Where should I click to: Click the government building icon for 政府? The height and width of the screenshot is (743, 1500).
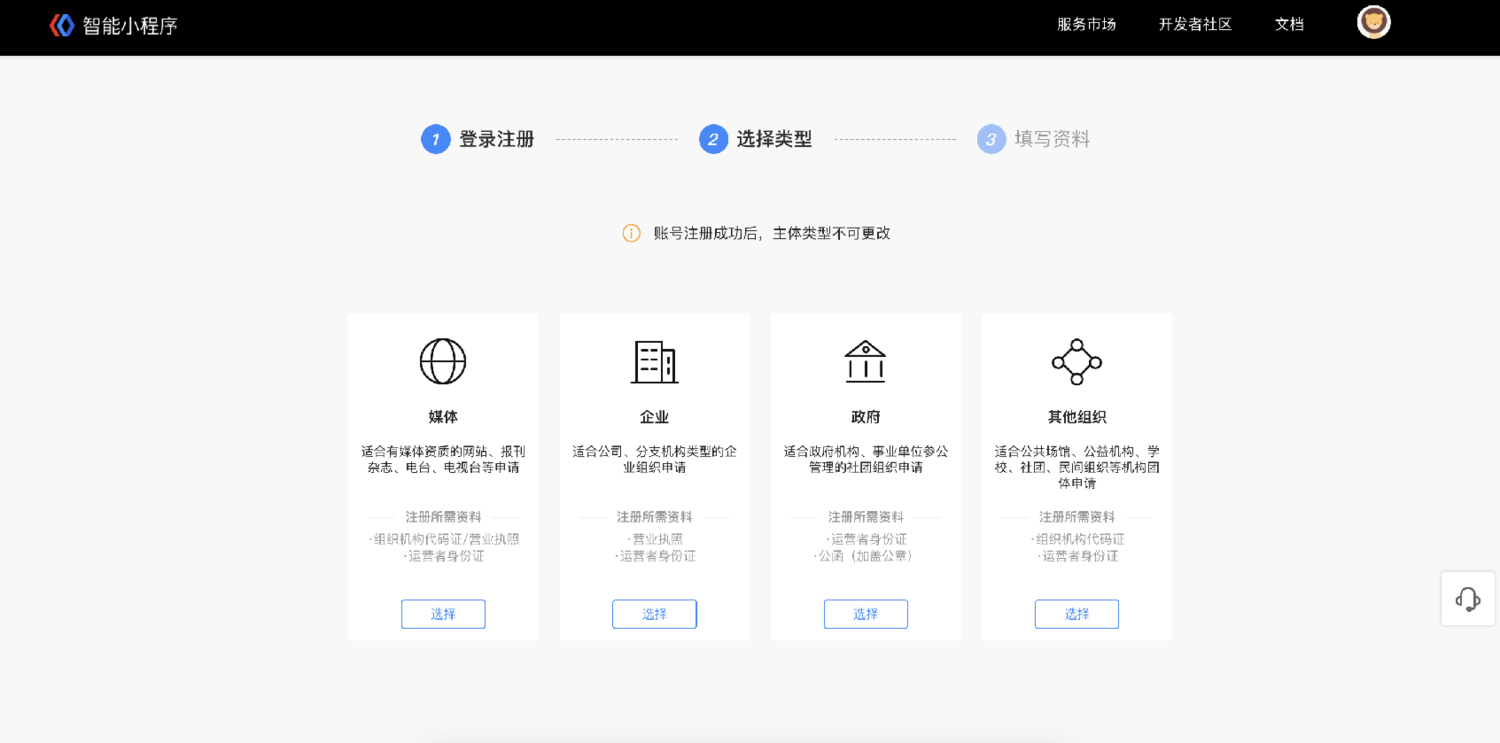tap(865, 361)
